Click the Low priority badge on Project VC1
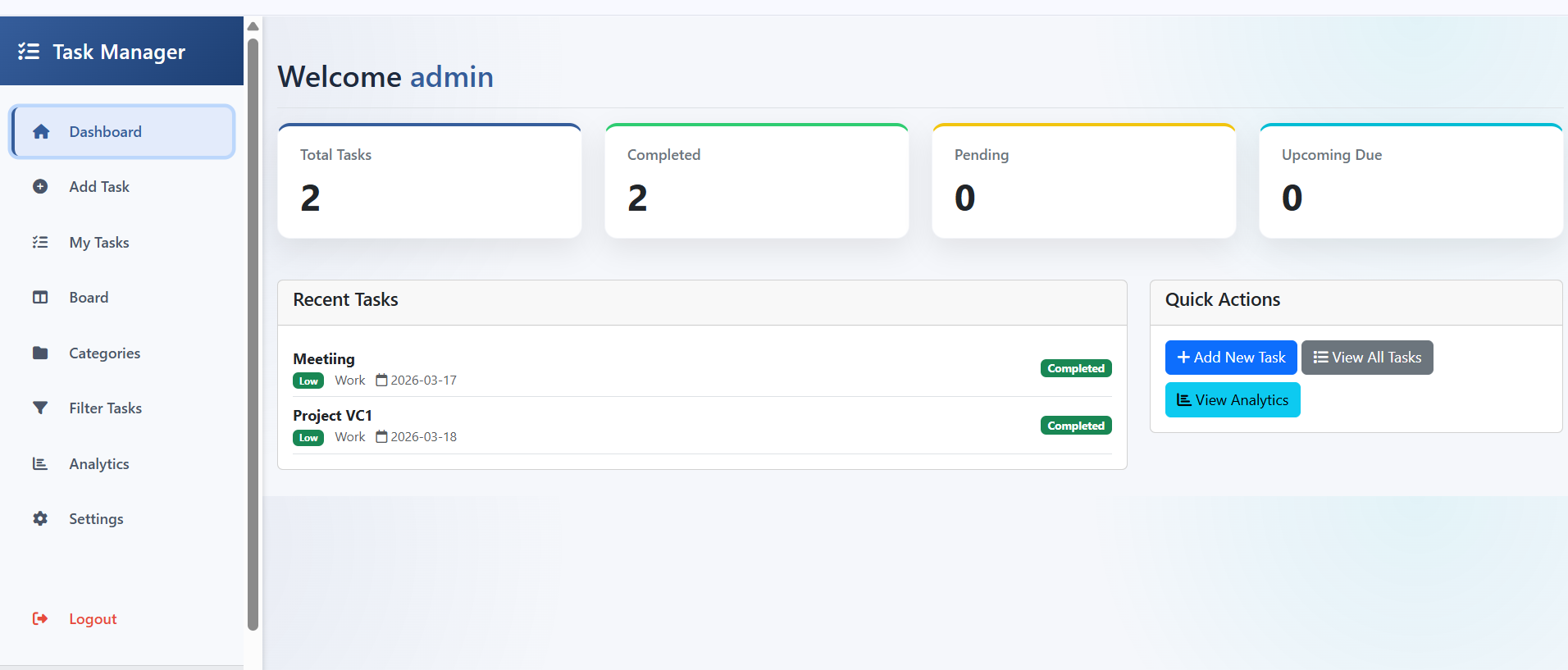This screenshot has height=670, width=1568. click(x=308, y=438)
